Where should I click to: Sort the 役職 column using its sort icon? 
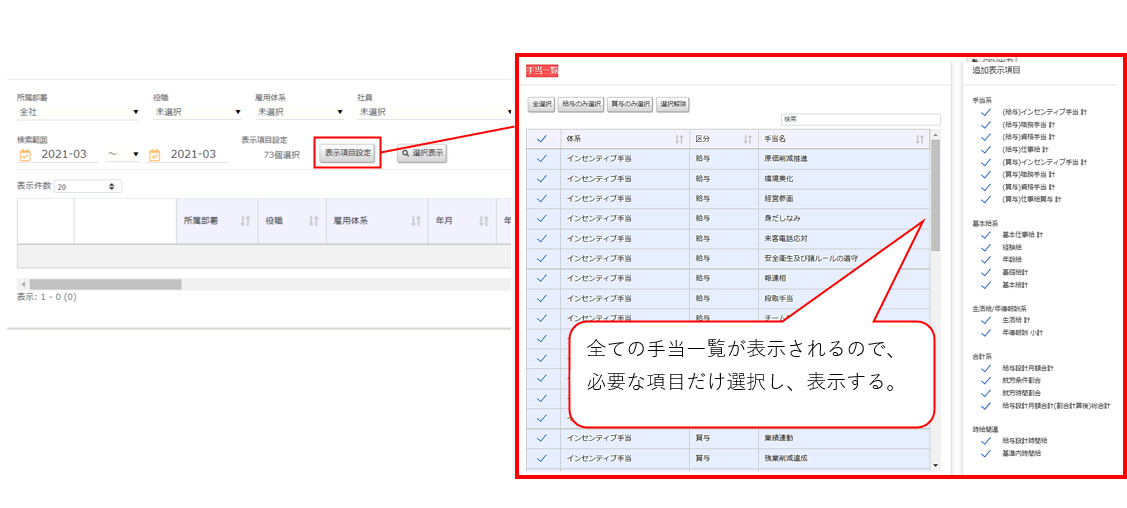tap(313, 221)
